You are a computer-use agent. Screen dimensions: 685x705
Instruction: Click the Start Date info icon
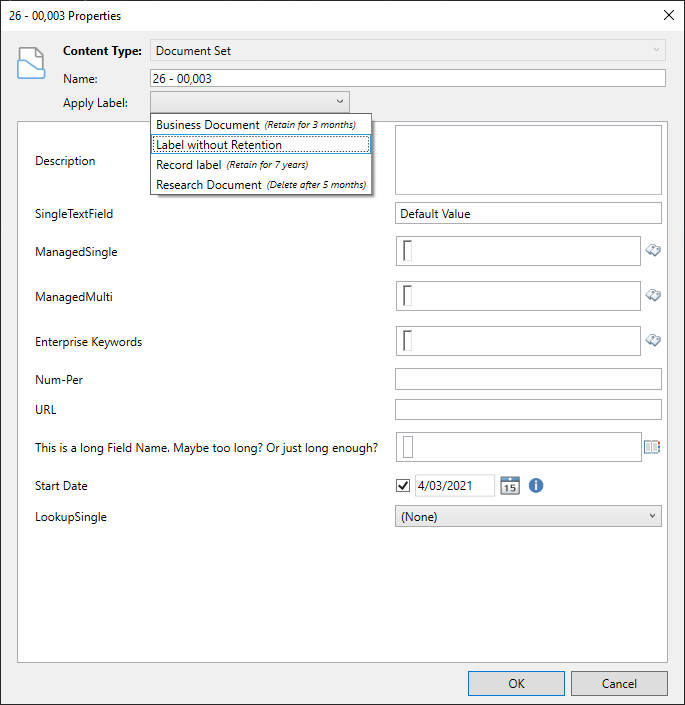click(536, 486)
